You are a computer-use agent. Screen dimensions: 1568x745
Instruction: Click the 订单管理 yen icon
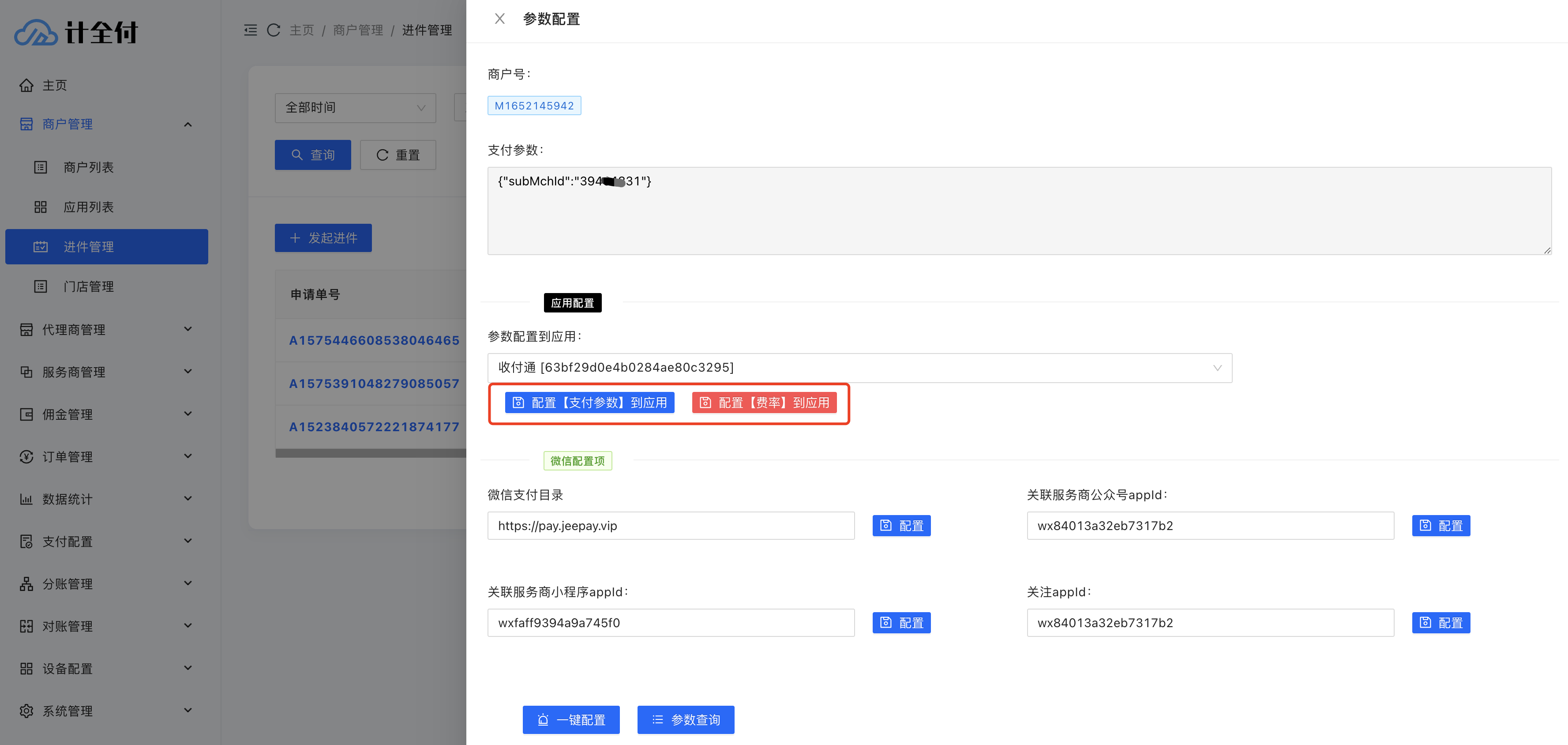tap(26, 457)
